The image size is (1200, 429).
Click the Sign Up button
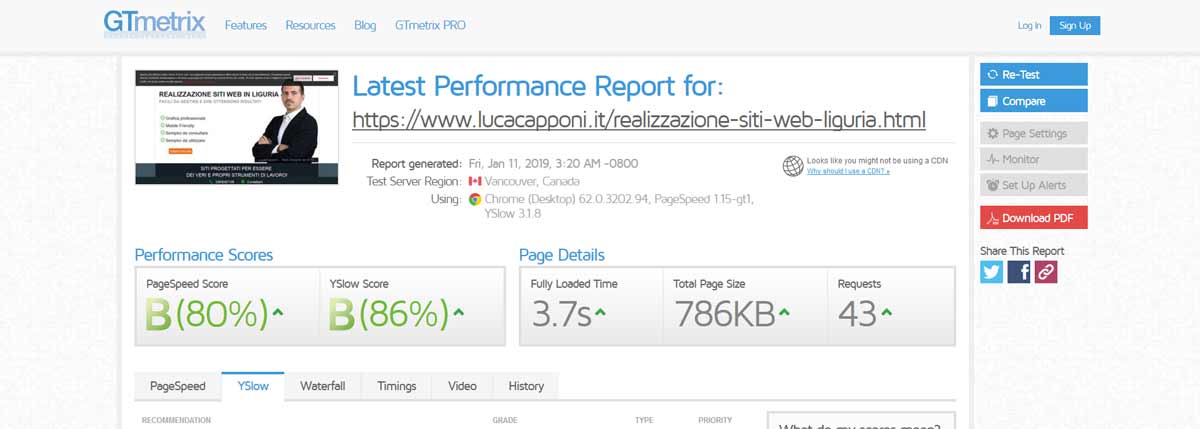tap(1075, 25)
